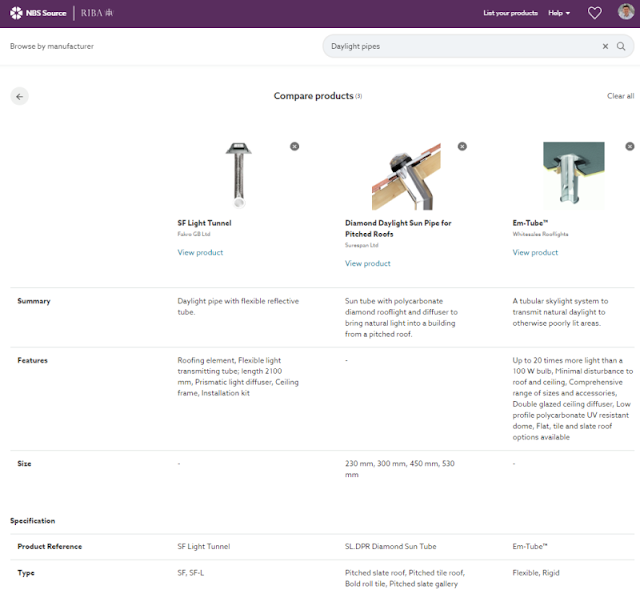Click summary 'A tubular skylight system' text
The width and height of the screenshot is (640, 590).
(560, 312)
